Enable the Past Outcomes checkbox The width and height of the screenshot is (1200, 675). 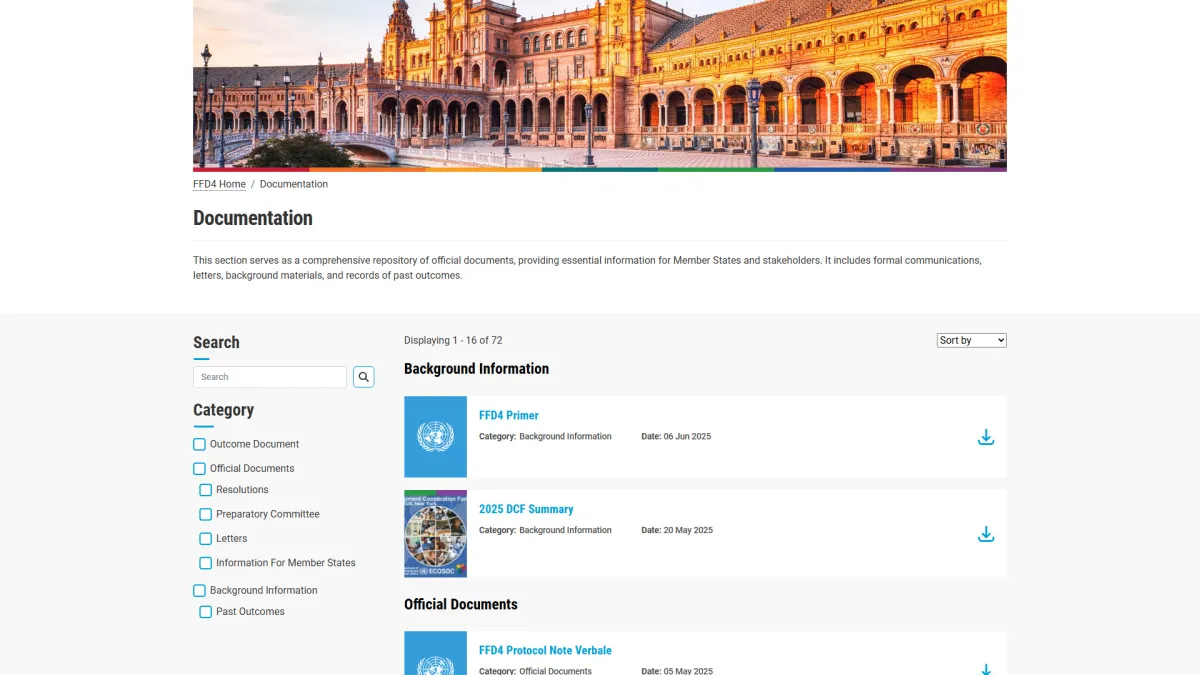[206, 612]
